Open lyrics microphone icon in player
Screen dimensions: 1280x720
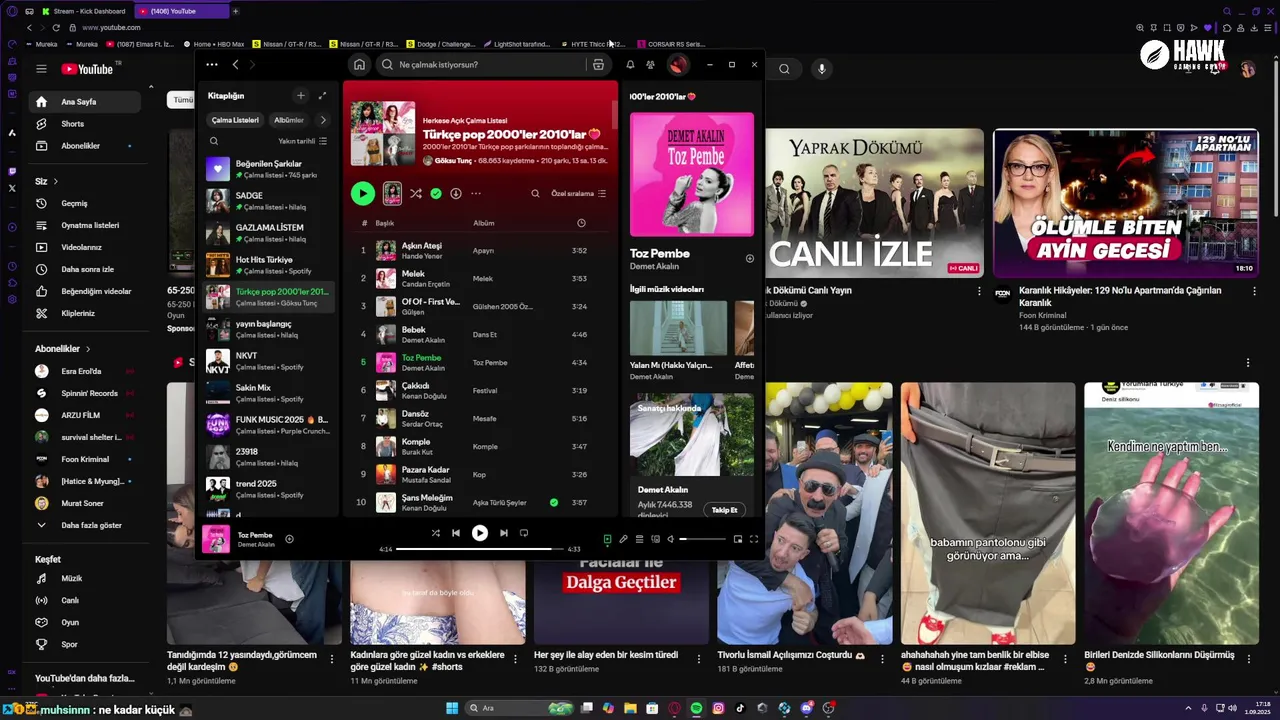pos(623,539)
